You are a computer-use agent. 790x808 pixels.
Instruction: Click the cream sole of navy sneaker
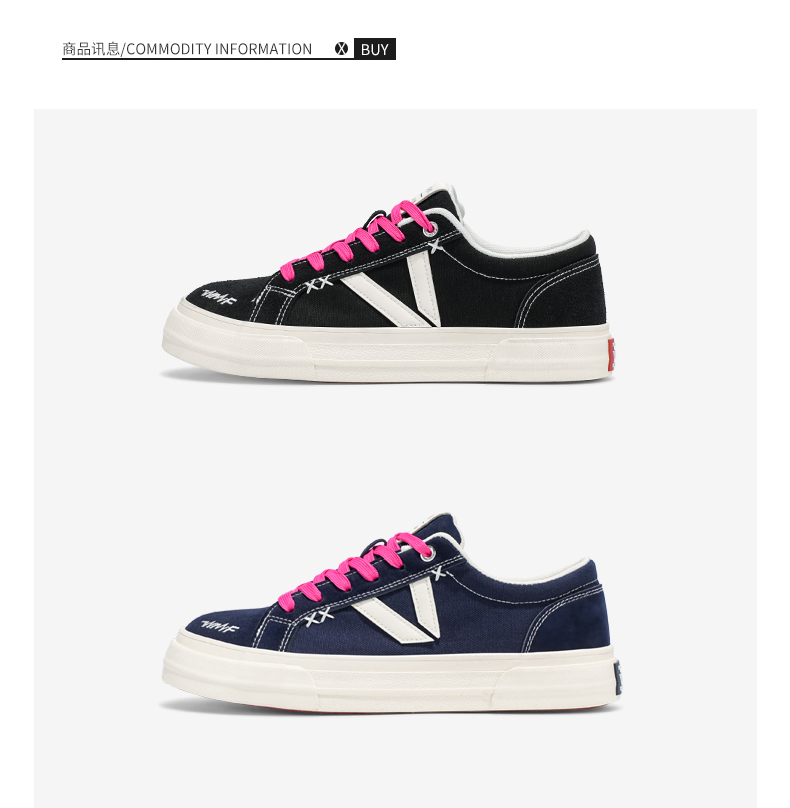pos(389,678)
